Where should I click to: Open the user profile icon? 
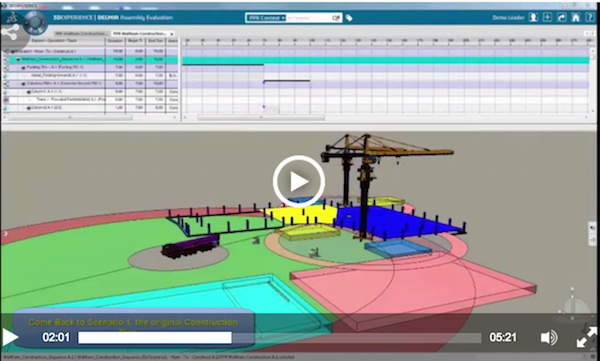533,18
